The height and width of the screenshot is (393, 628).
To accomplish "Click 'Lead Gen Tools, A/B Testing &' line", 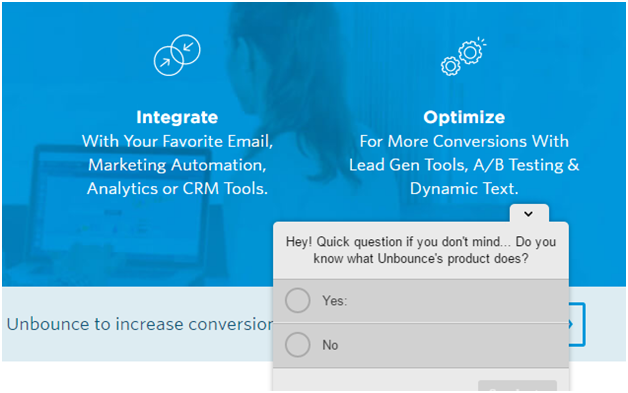I will click(464, 165).
